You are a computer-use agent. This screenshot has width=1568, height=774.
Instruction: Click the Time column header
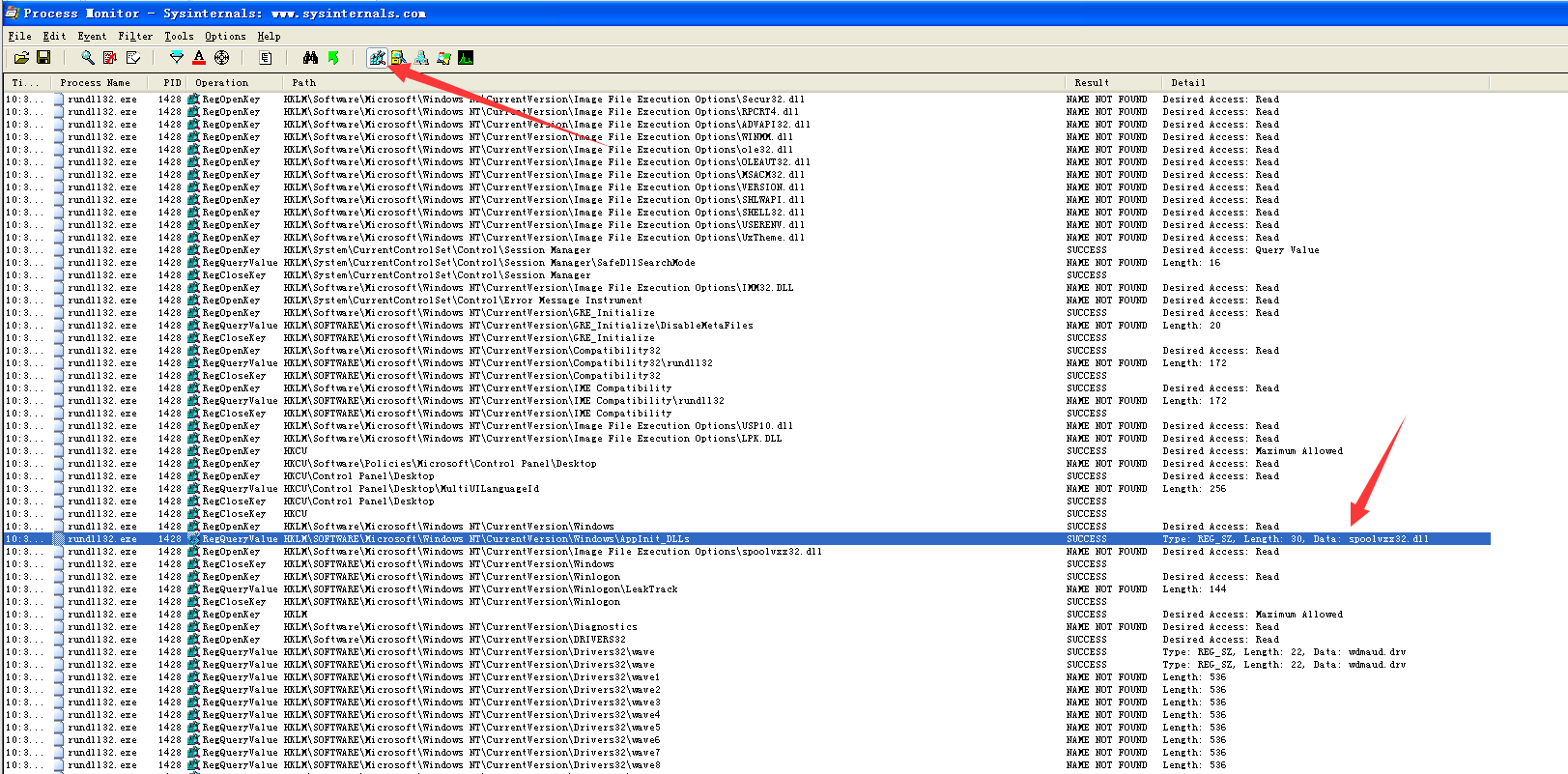tap(27, 83)
